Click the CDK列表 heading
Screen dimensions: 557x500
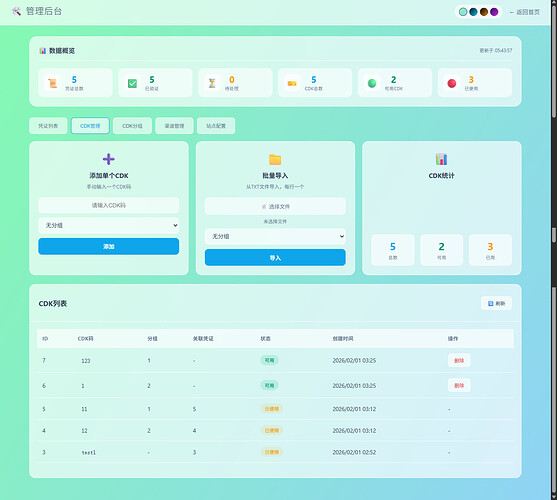53,304
